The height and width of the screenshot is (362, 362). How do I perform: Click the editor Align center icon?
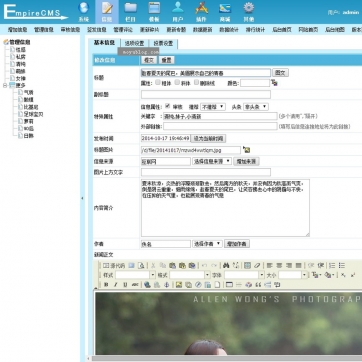click(279, 266)
